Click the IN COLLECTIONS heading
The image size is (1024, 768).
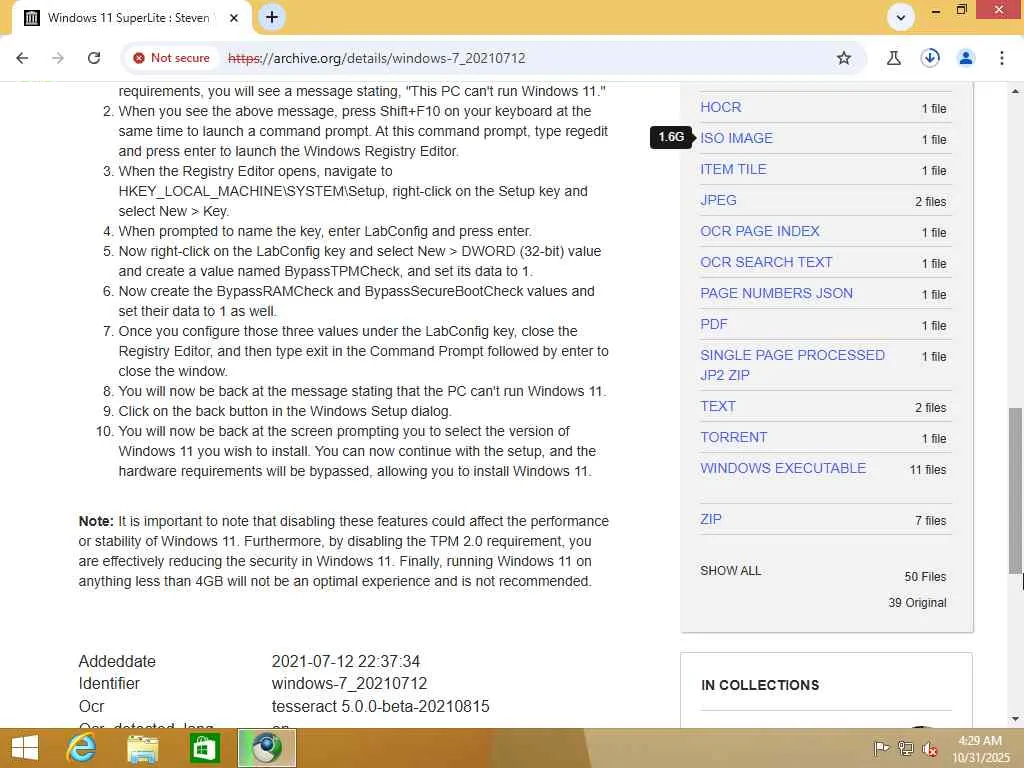[x=760, y=685]
